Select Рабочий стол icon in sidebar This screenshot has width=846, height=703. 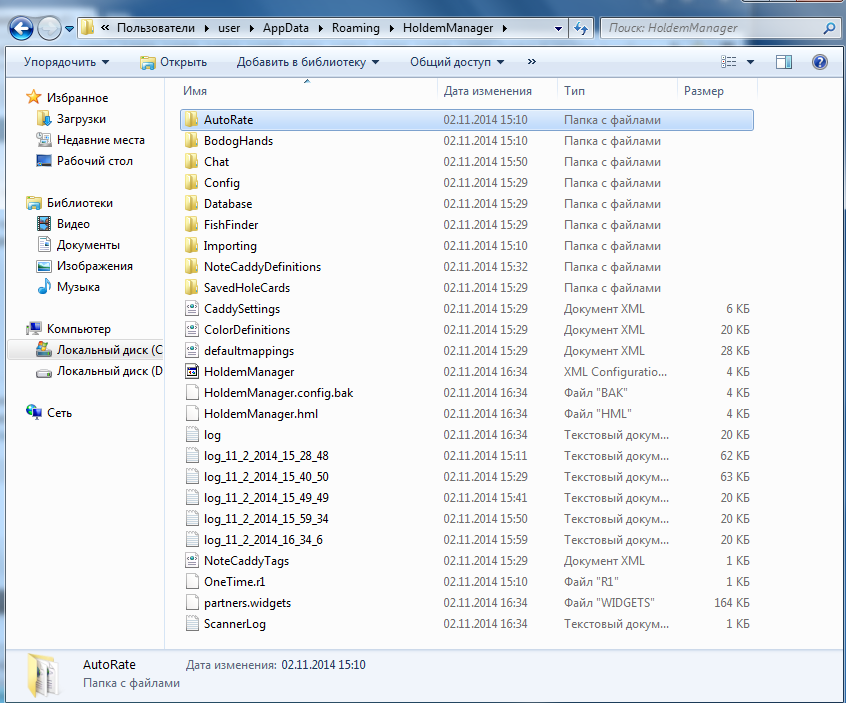[x=44, y=161]
